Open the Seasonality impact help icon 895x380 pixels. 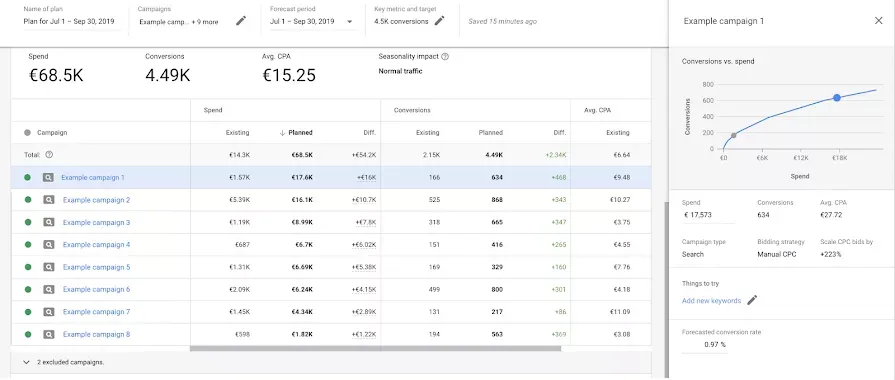pyautogui.click(x=445, y=56)
